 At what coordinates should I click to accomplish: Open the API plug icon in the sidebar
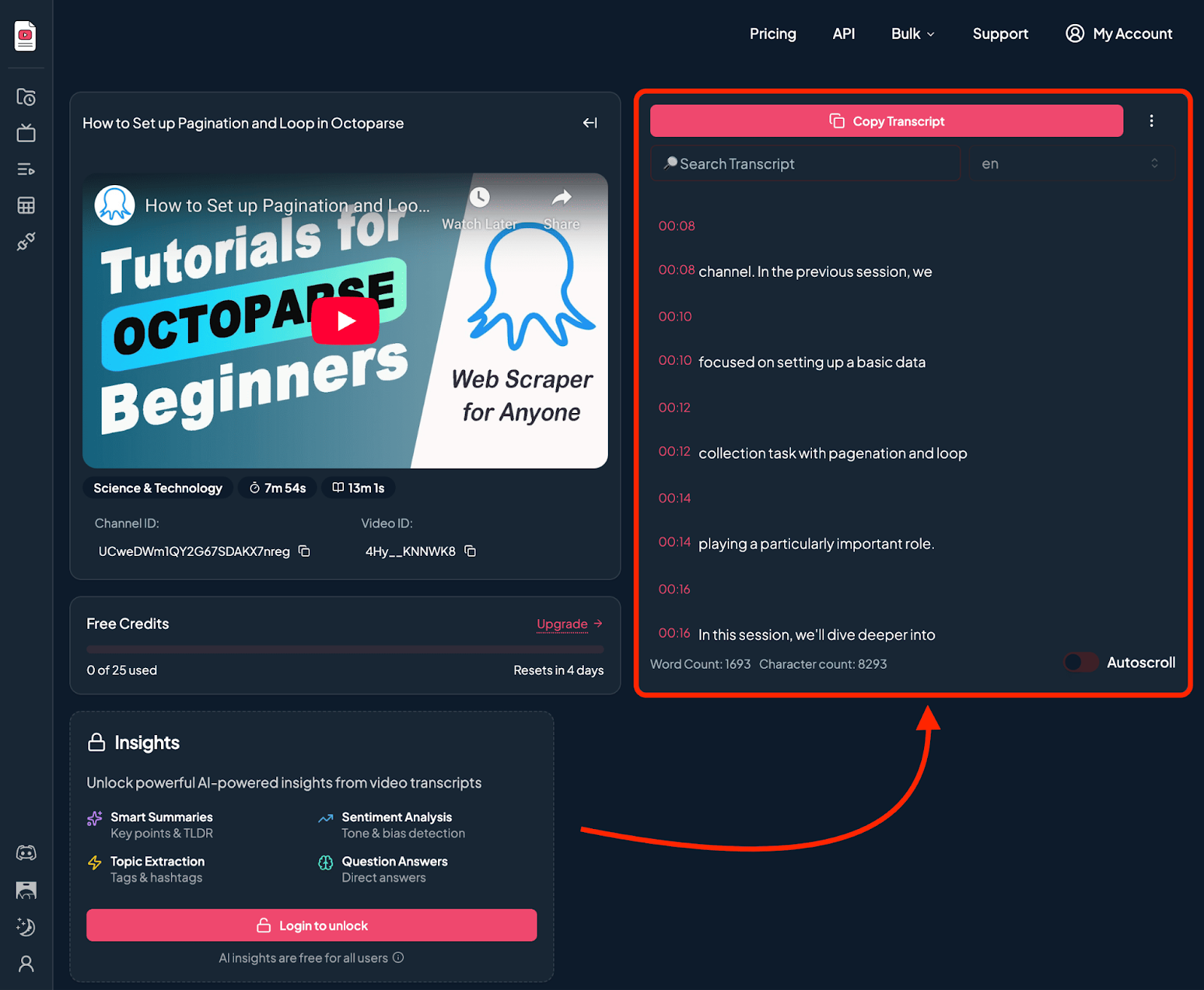26,241
